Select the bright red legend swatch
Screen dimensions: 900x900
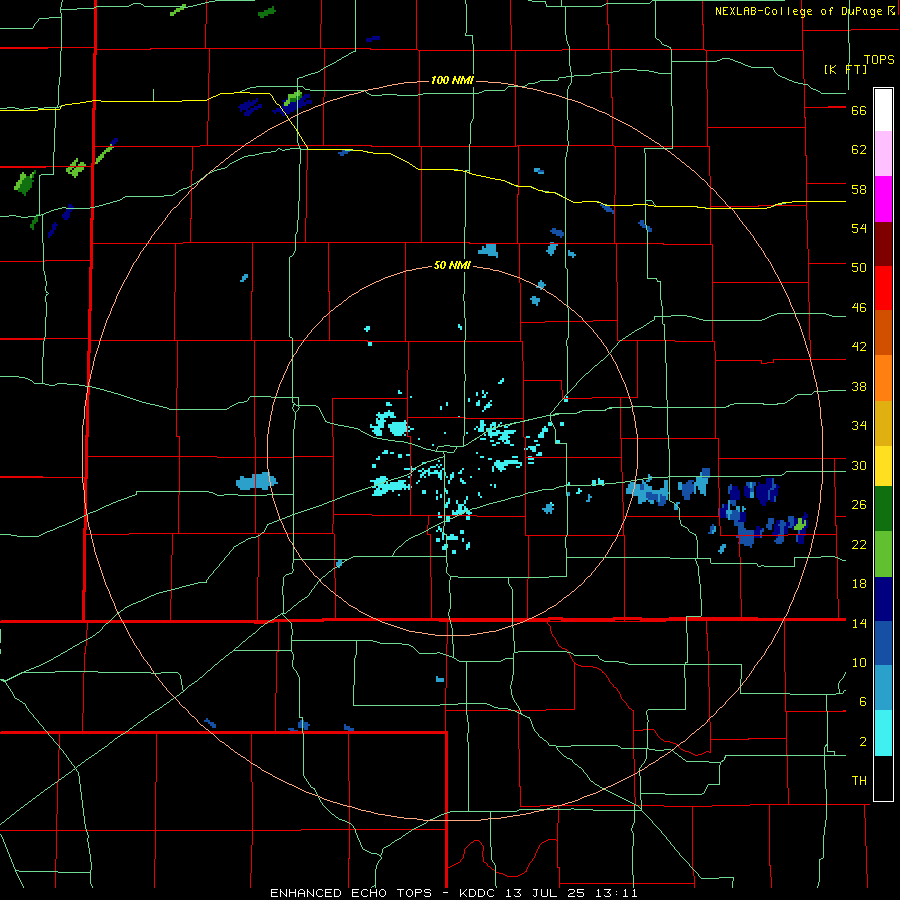tap(883, 288)
